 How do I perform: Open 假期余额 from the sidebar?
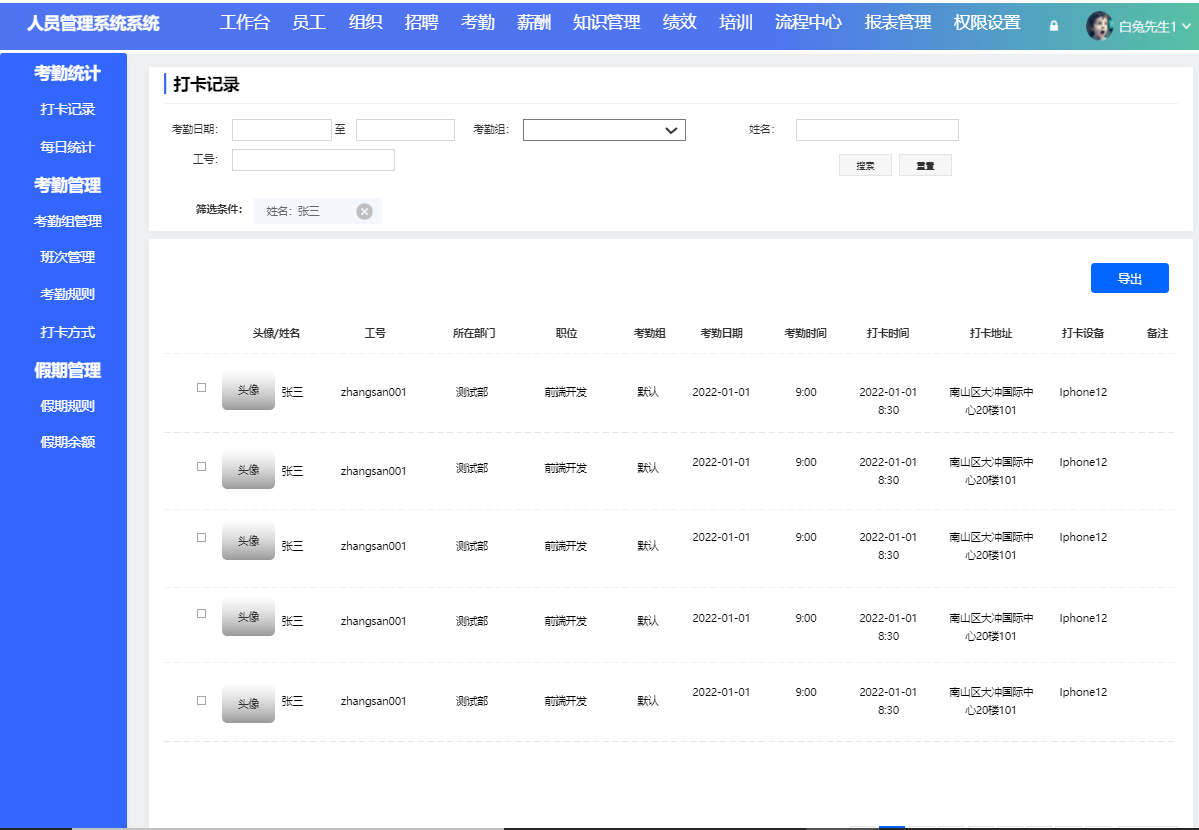pyautogui.click(x=63, y=441)
